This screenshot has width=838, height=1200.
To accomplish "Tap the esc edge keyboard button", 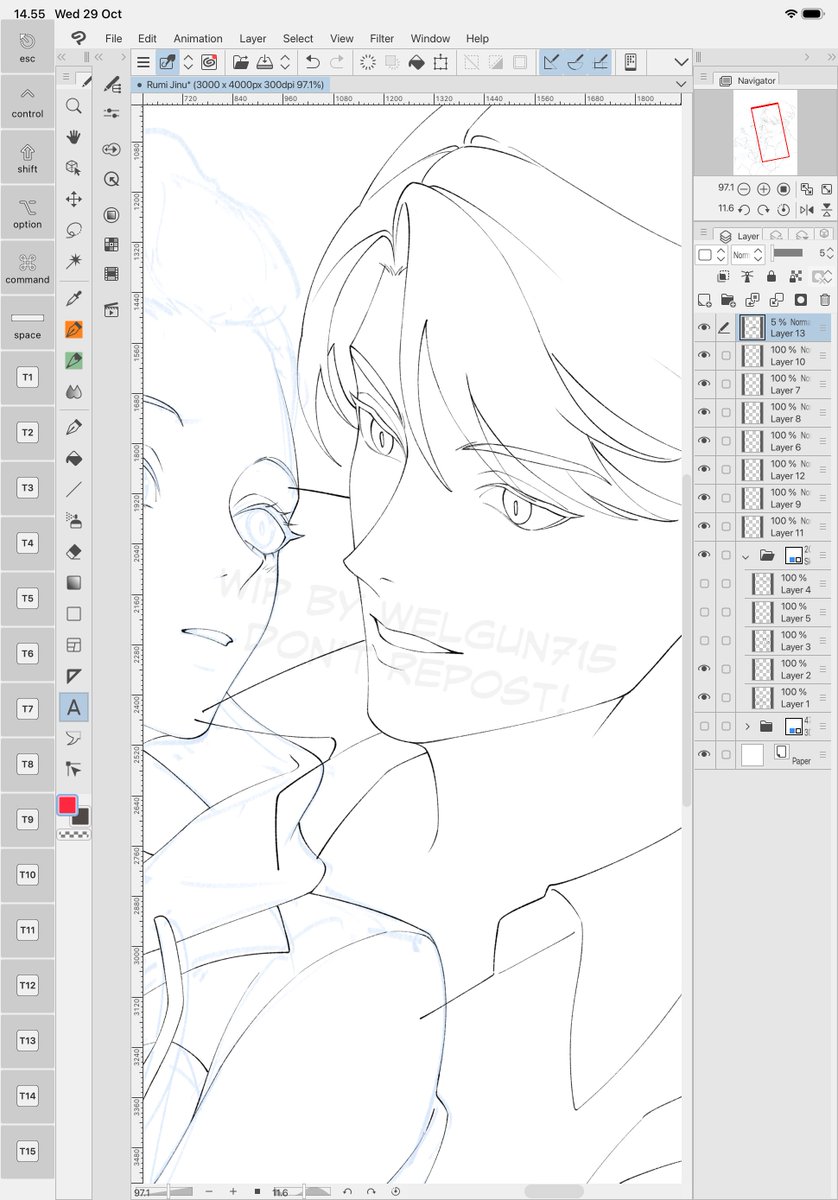I will tap(27, 46).
